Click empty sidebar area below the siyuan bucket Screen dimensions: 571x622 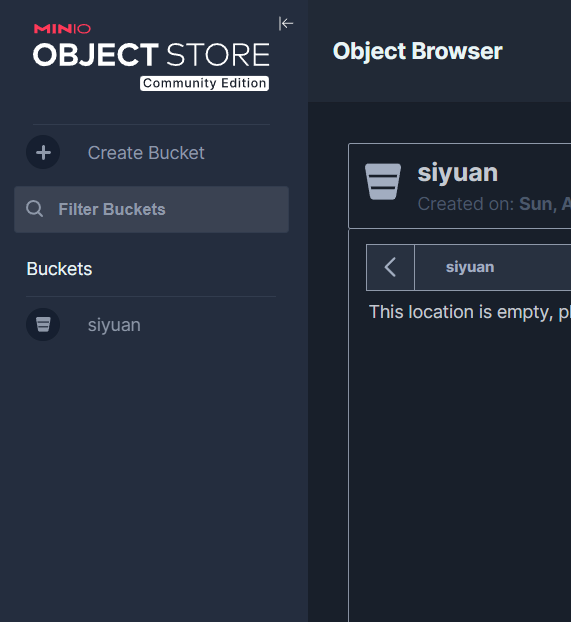[x=154, y=476]
